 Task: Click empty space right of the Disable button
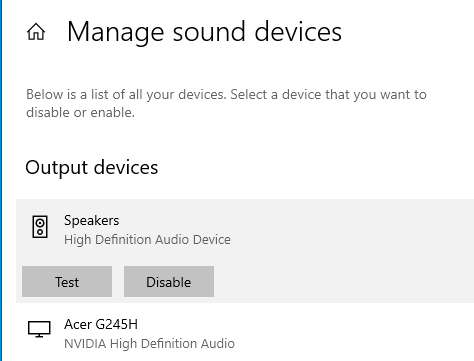tap(343, 281)
